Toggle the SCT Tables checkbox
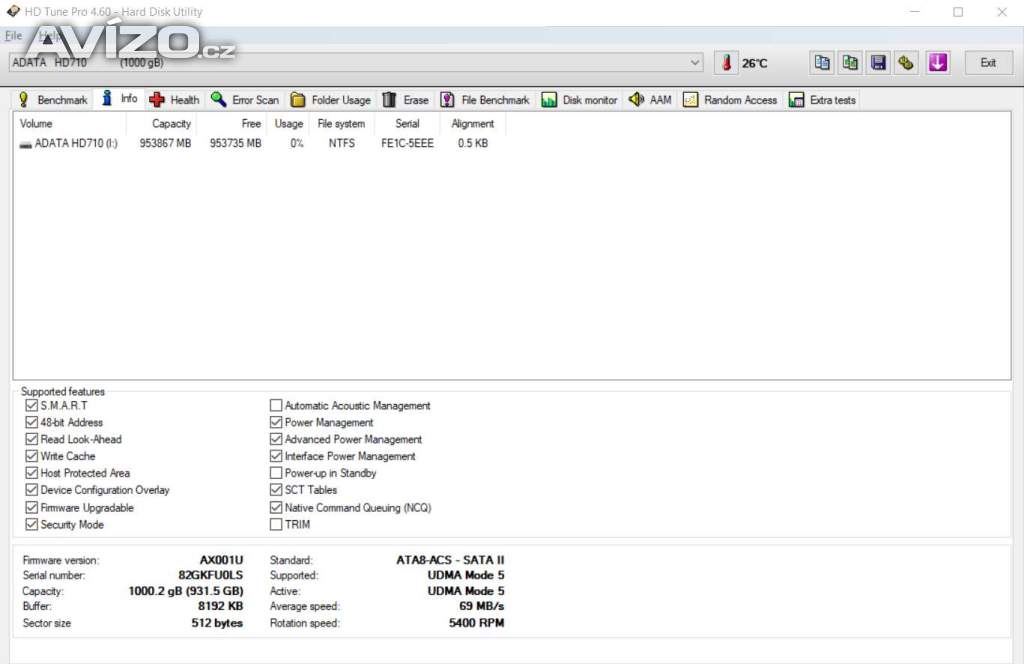Image resolution: width=1024 pixels, height=664 pixels. click(x=276, y=490)
